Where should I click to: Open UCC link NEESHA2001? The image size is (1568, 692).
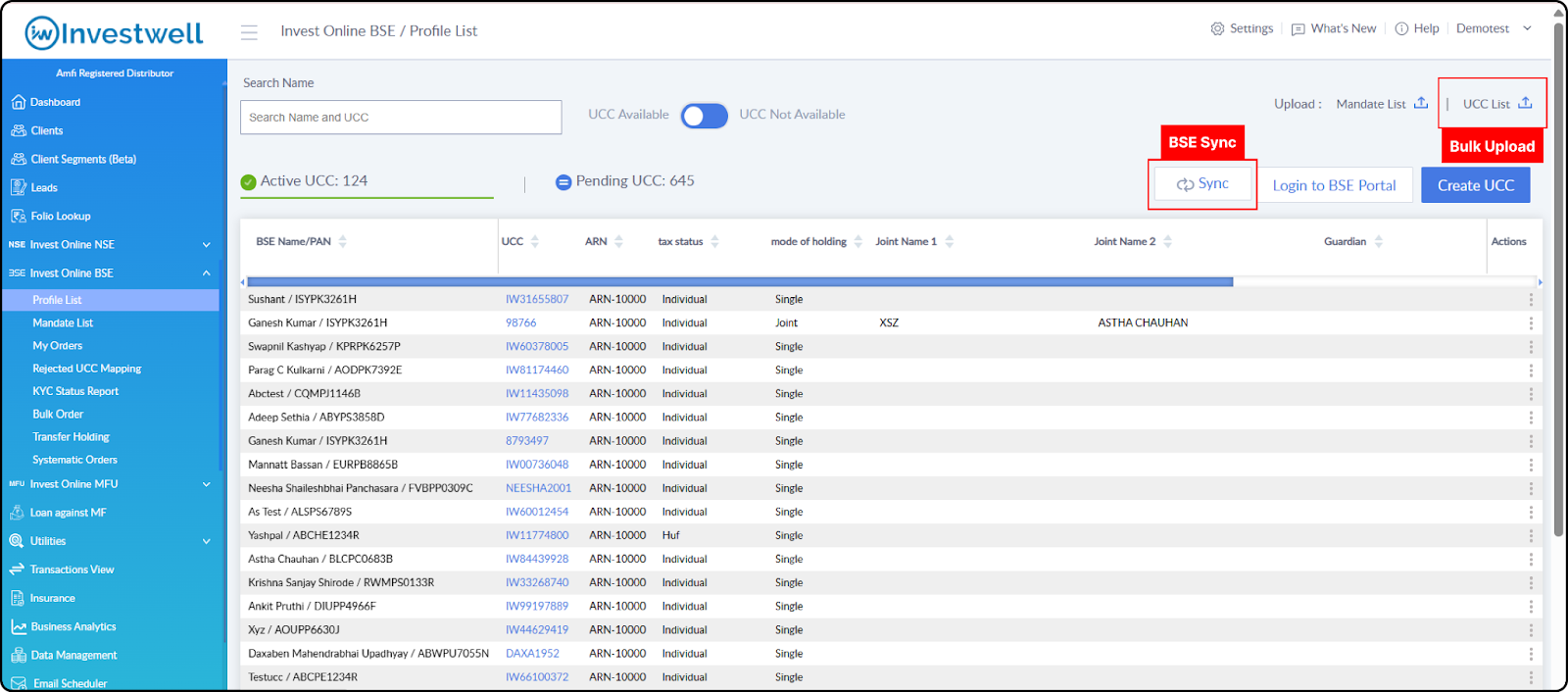[538, 488]
